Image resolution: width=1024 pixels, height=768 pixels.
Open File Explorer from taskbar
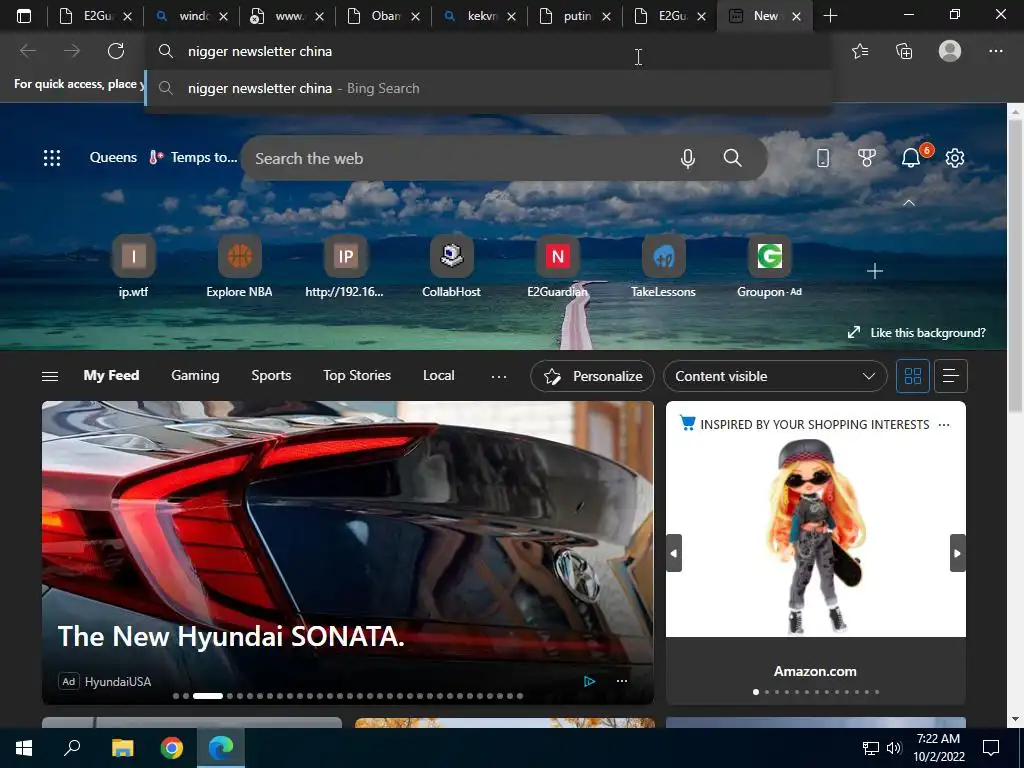[x=122, y=748]
